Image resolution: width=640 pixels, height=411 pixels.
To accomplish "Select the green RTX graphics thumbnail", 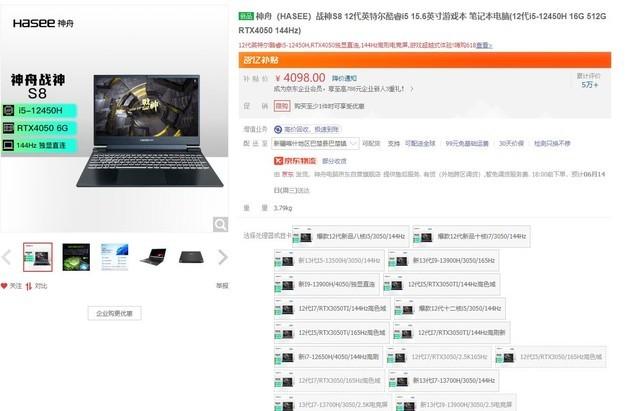I will [x=76, y=257].
